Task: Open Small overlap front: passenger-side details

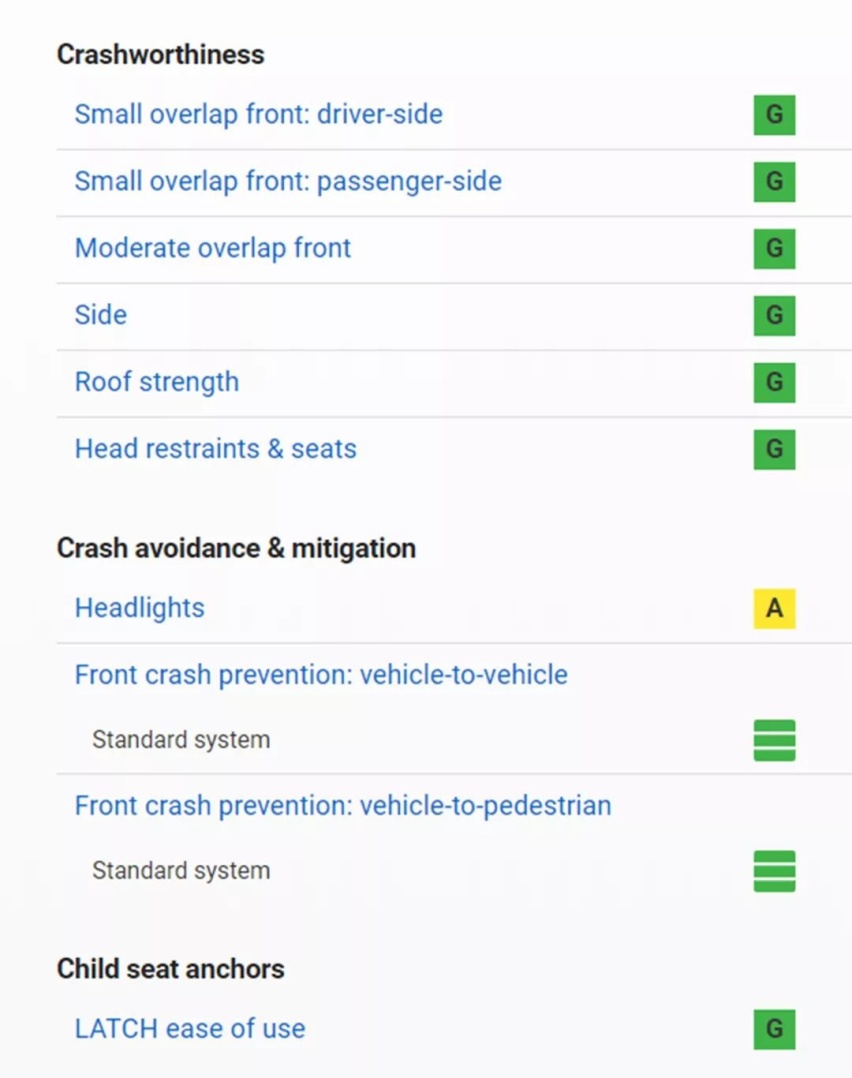Action: [288, 181]
